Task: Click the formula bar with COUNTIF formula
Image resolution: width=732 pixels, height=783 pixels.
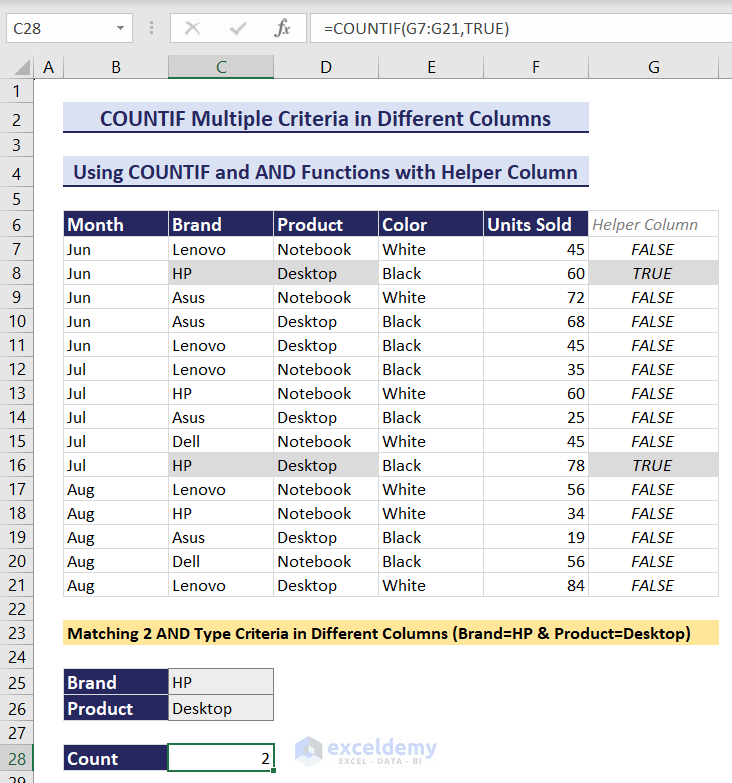Action: coord(521,28)
